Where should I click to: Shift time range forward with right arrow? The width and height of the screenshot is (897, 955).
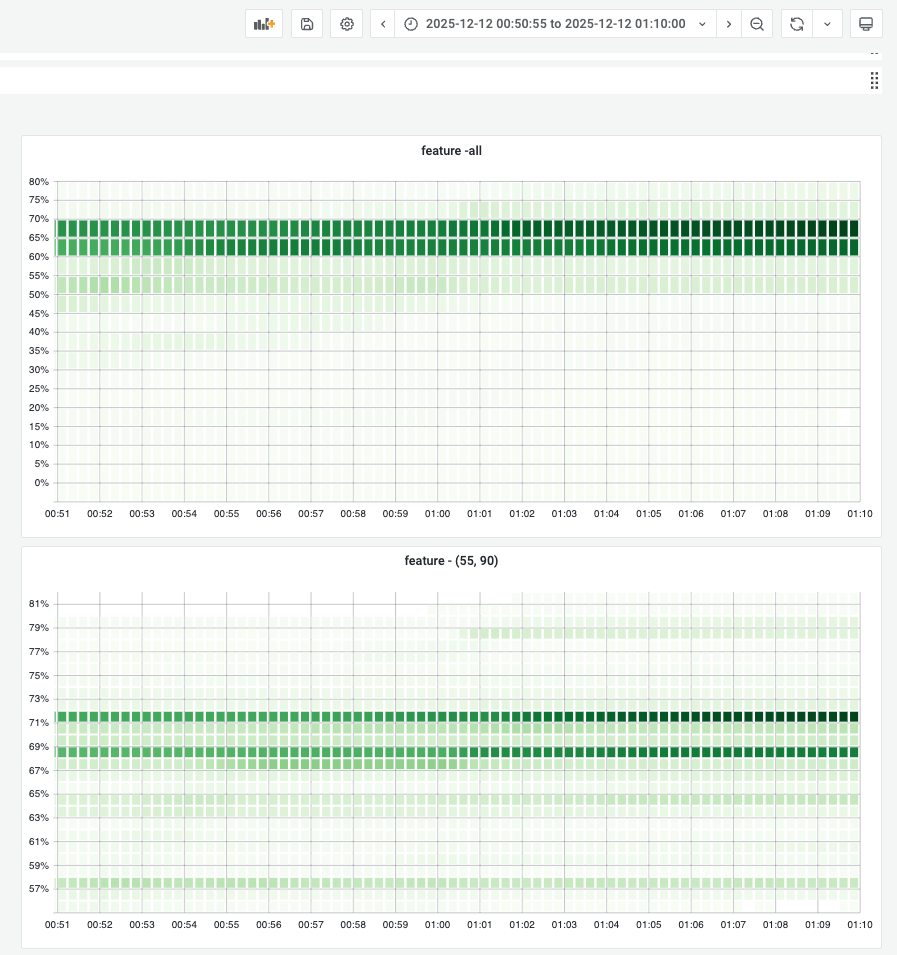(729, 24)
